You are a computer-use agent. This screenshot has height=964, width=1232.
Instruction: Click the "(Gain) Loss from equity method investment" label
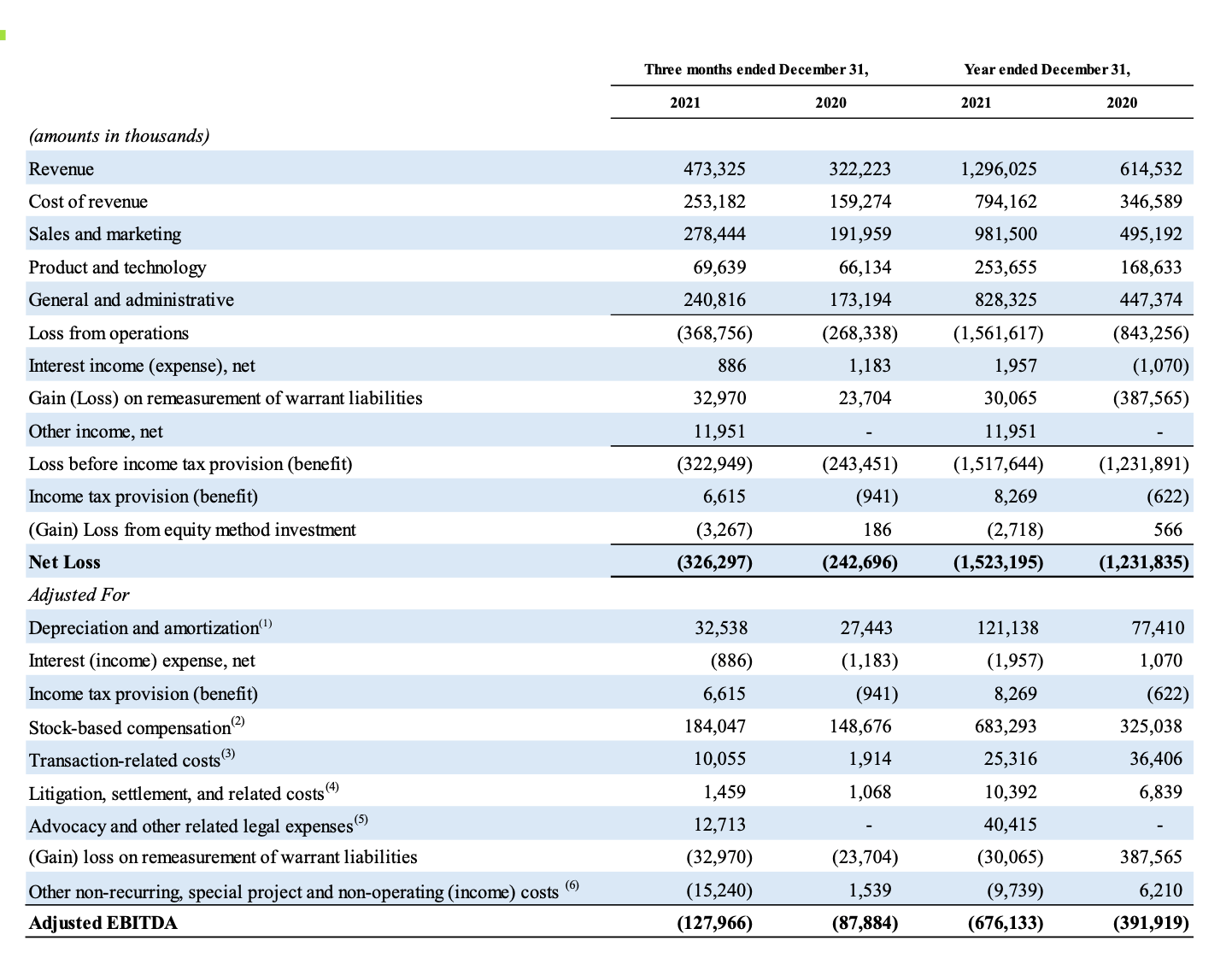point(192,530)
